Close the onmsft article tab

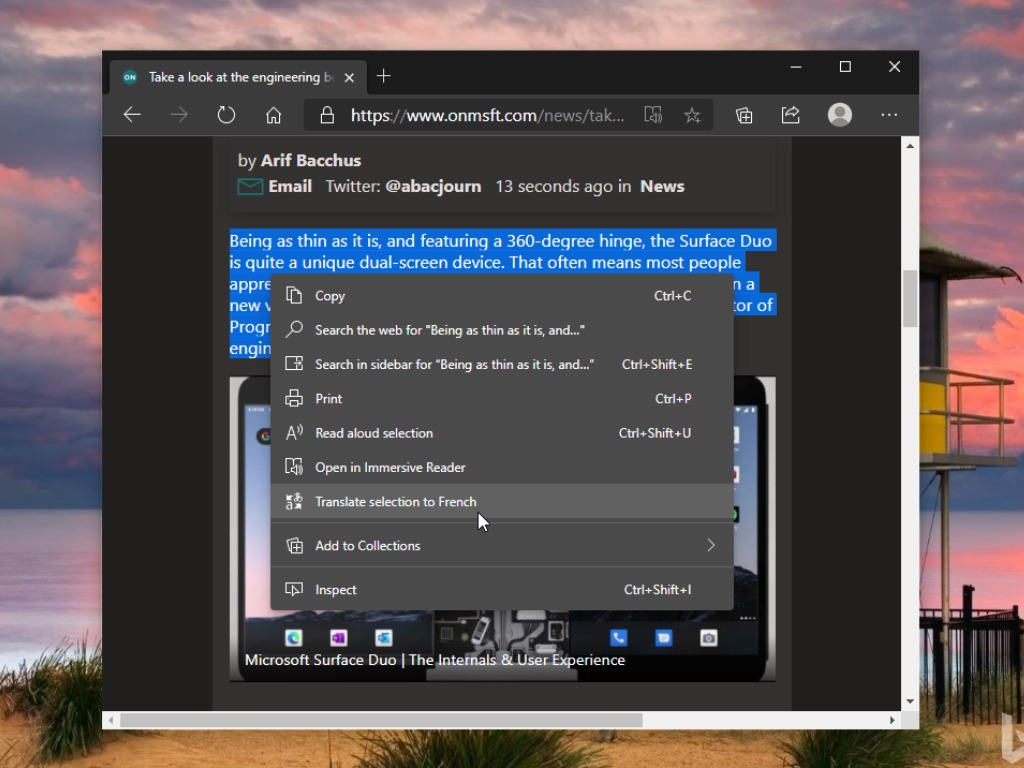pyautogui.click(x=349, y=78)
